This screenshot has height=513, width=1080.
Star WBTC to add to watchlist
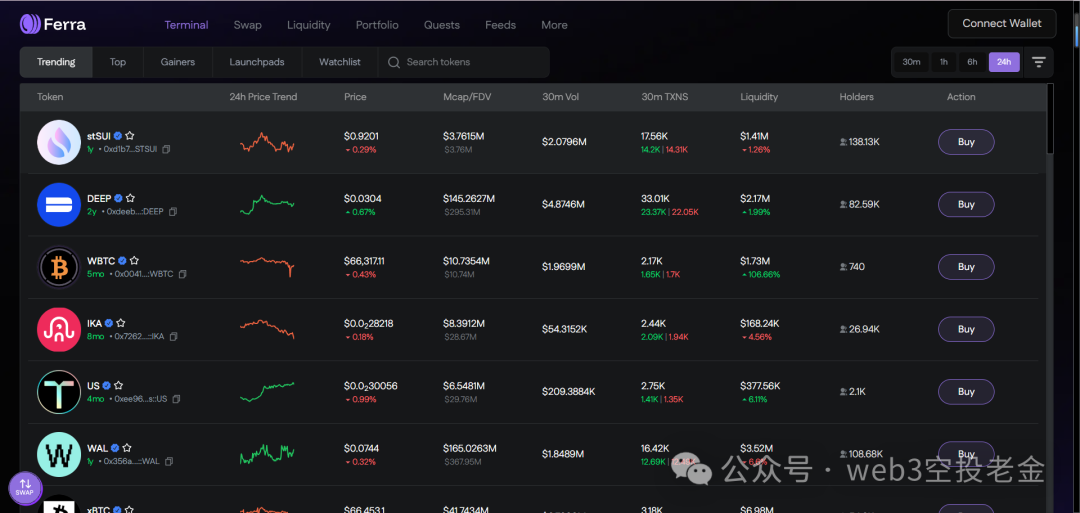pos(134,261)
